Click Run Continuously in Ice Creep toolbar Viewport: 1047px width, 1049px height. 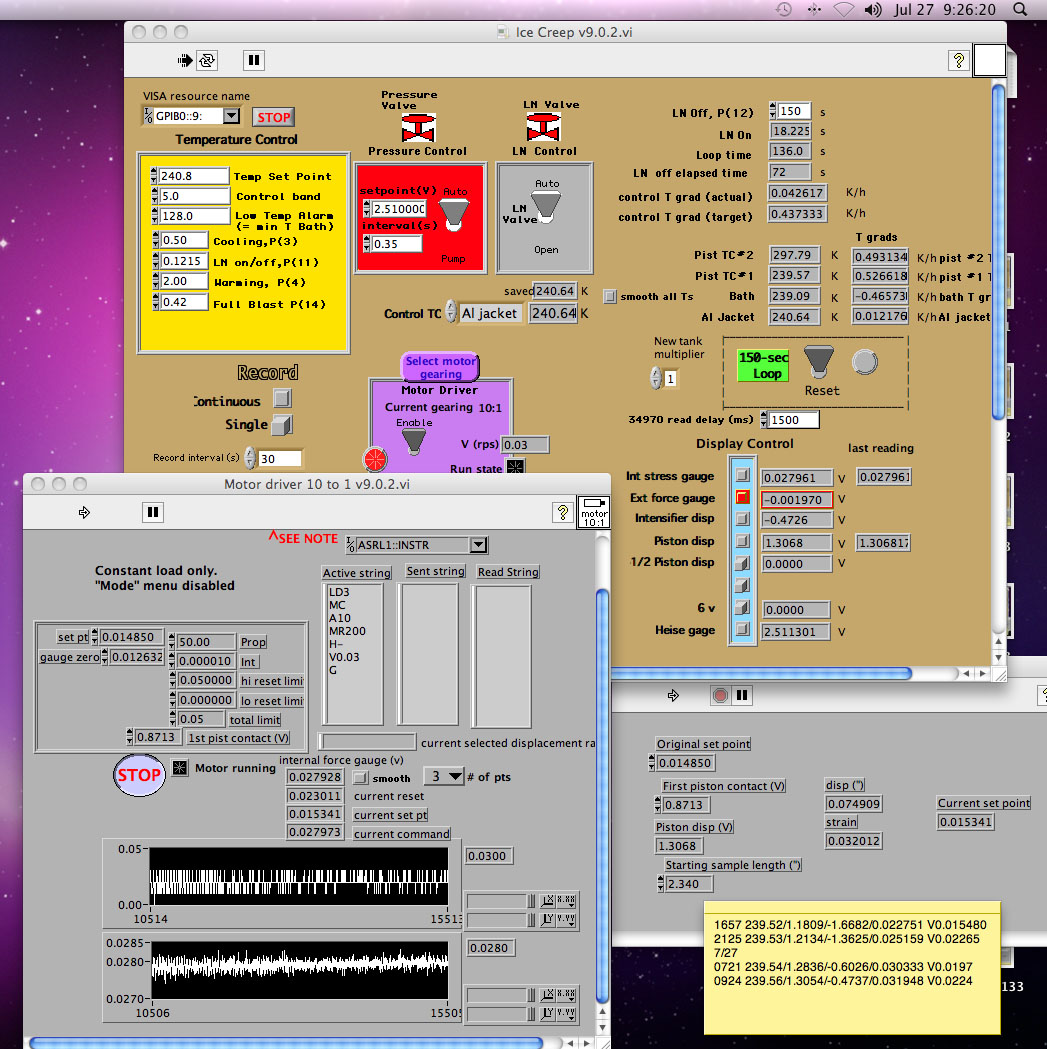[206, 60]
